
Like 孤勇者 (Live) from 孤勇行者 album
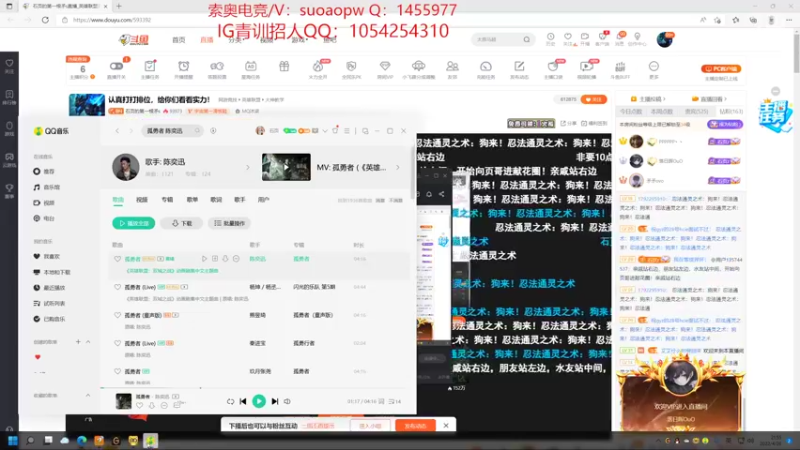click(x=117, y=343)
